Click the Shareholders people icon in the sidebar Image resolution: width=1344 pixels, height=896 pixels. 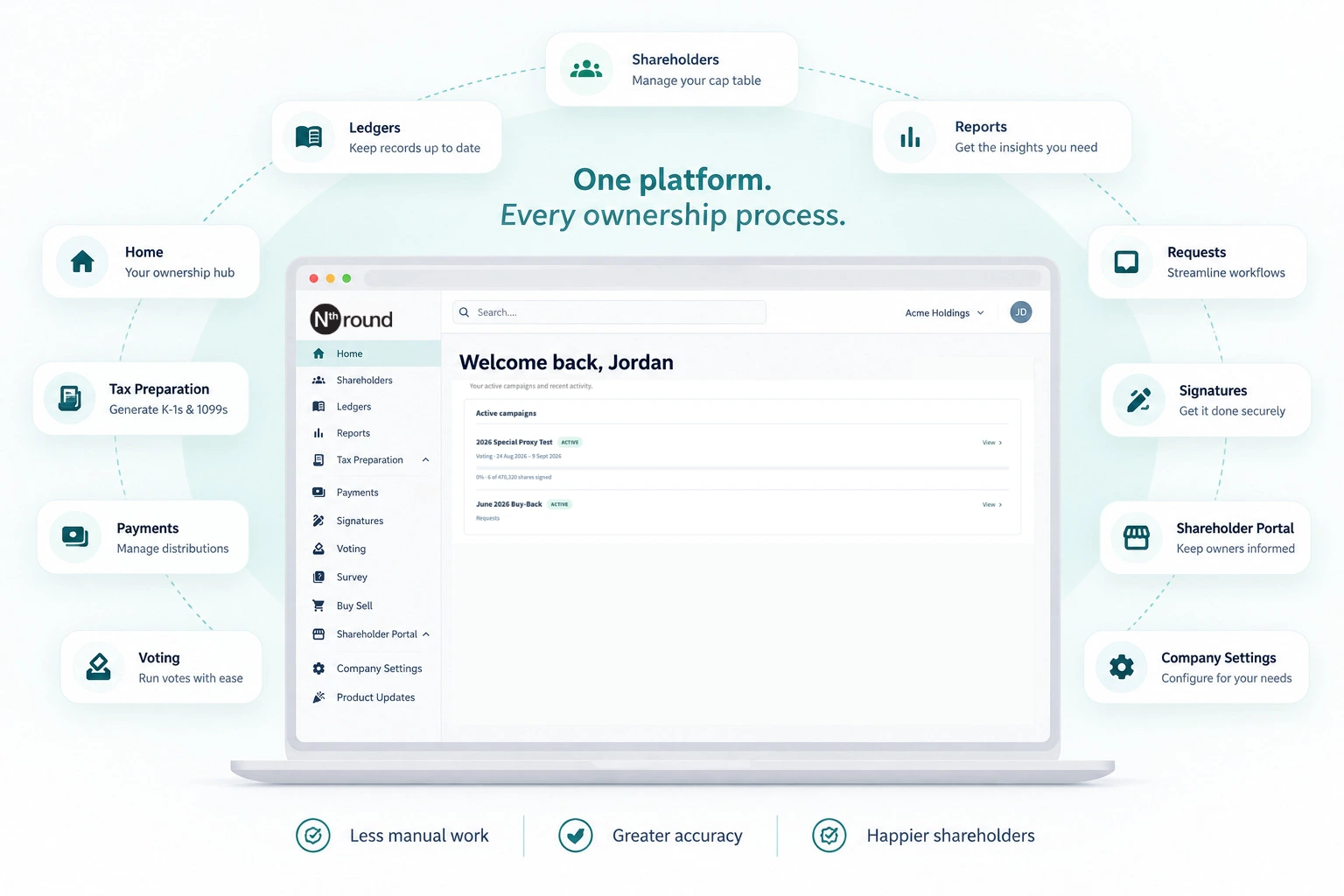click(318, 381)
